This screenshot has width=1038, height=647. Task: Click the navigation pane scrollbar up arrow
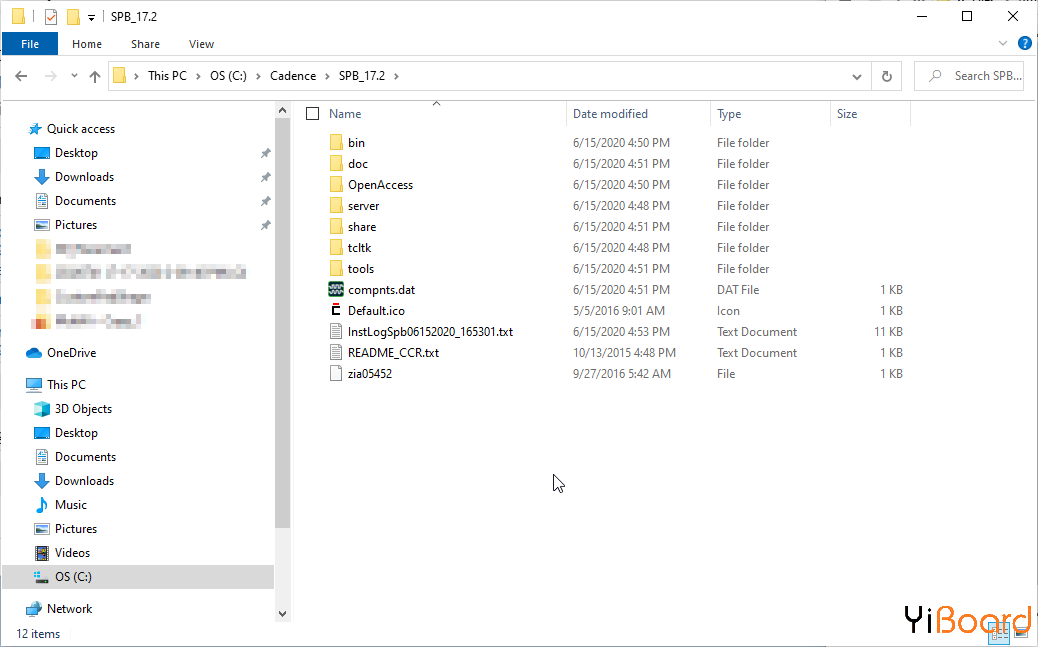click(283, 111)
